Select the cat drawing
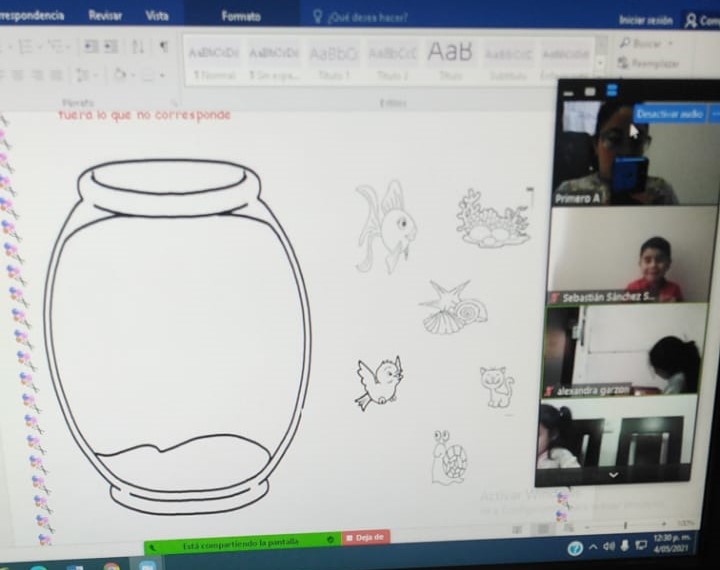 [497, 387]
